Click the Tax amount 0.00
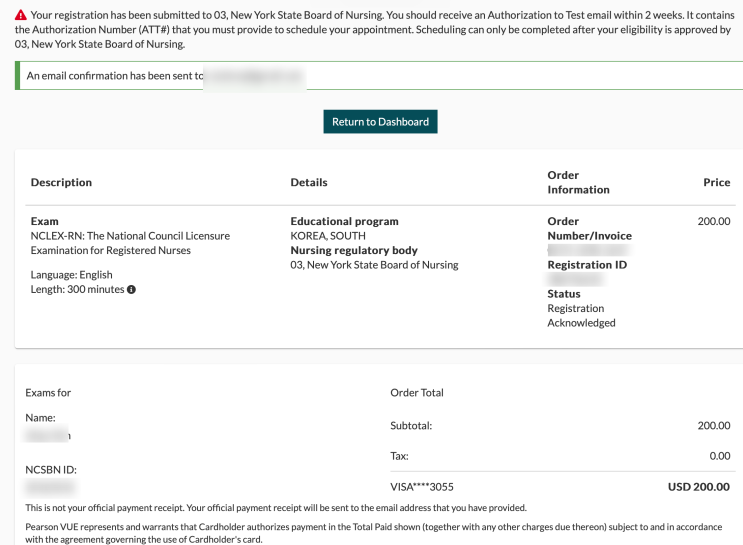Image resolution: width=743 pixels, height=545 pixels. point(720,456)
